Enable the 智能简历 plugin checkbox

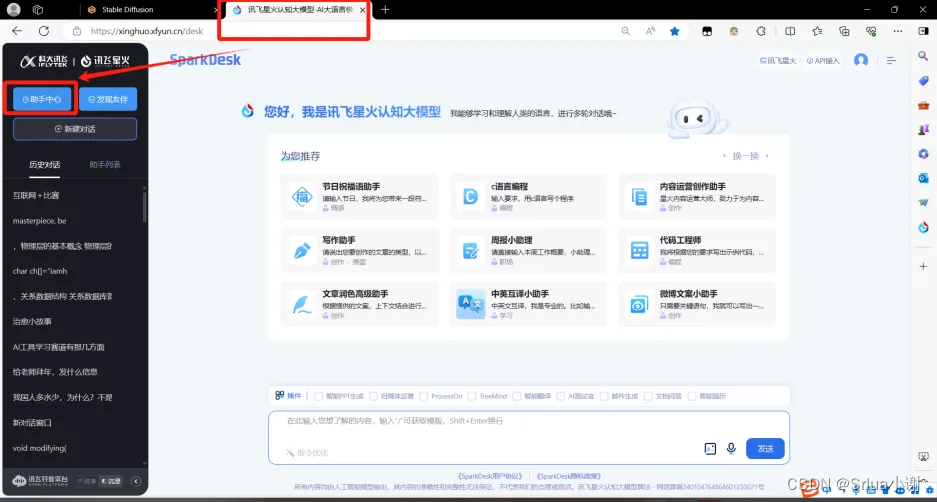pos(692,396)
